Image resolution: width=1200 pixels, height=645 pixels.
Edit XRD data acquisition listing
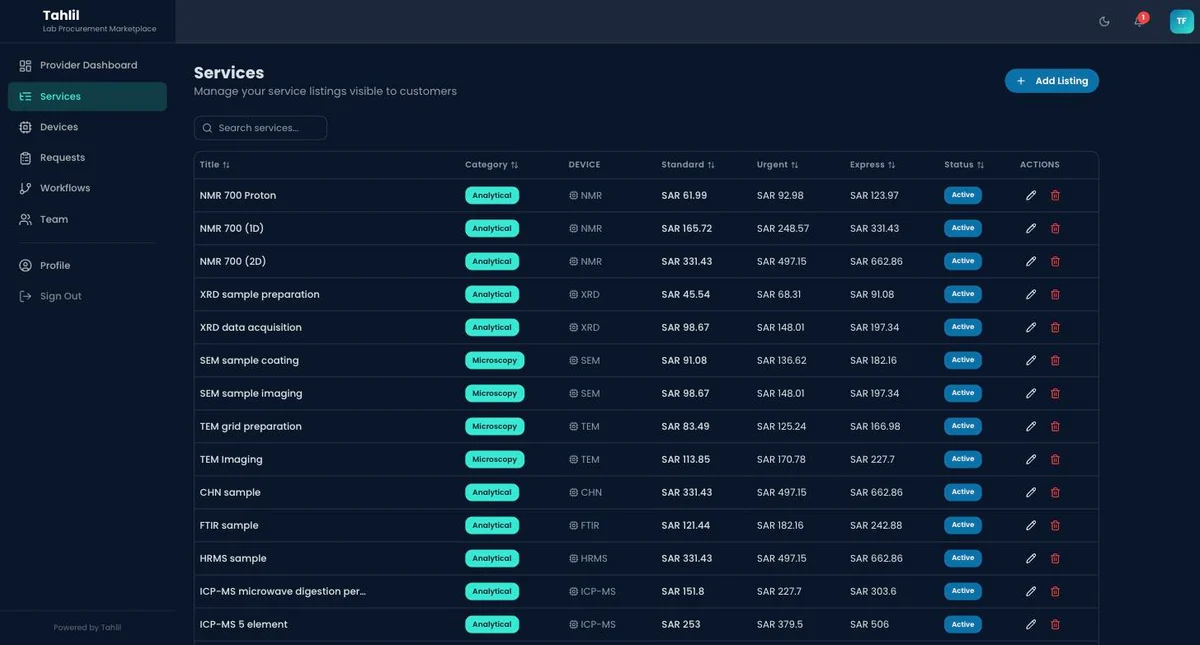[x=1031, y=327]
